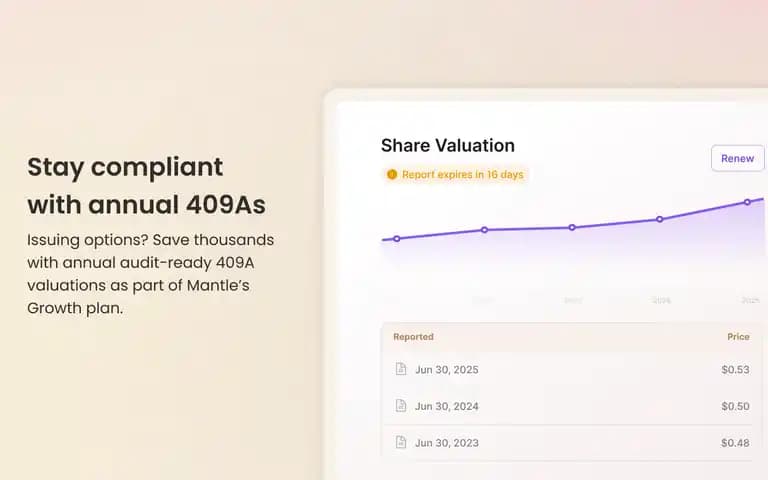Viewport: 768px width, 480px height.
Task: Select the second data point on valuation chart
Action: point(484,230)
